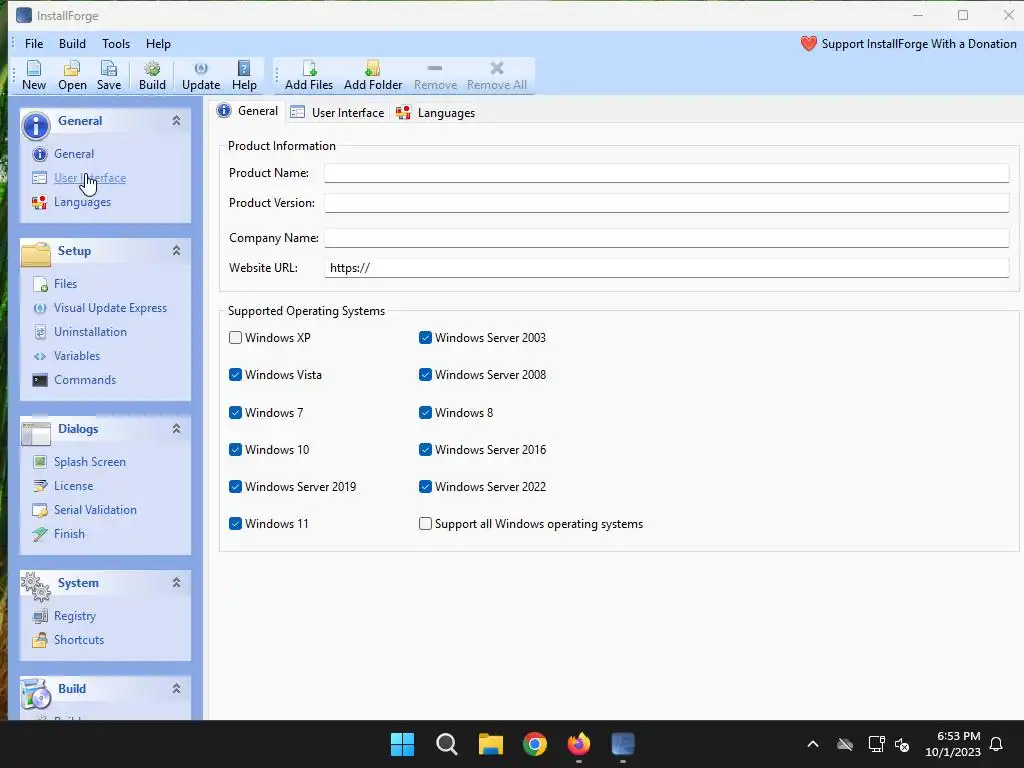
Task: Uncheck Windows Server 2019 support
Action: point(236,487)
